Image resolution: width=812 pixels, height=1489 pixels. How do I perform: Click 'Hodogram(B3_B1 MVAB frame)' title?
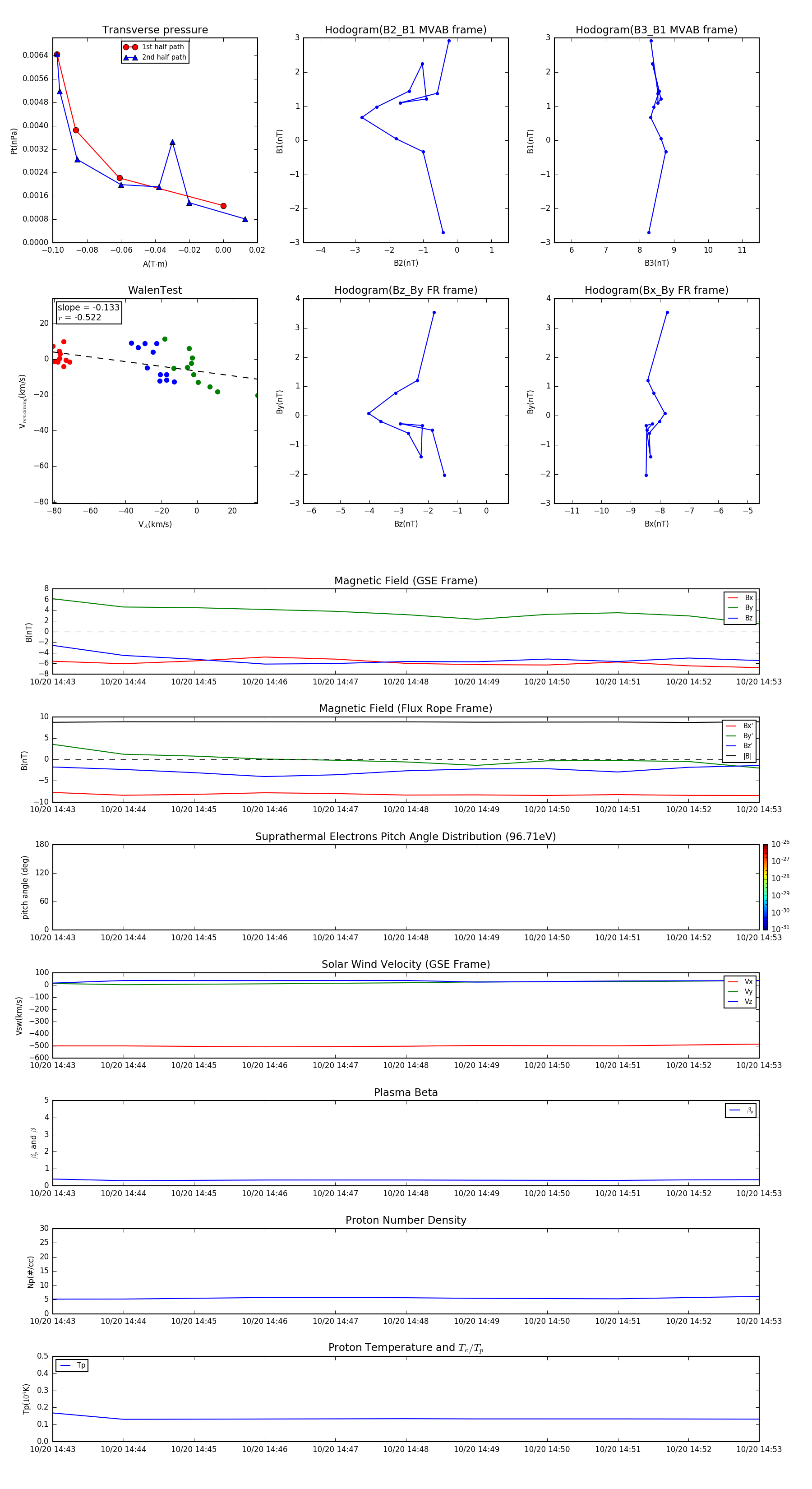click(x=656, y=30)
